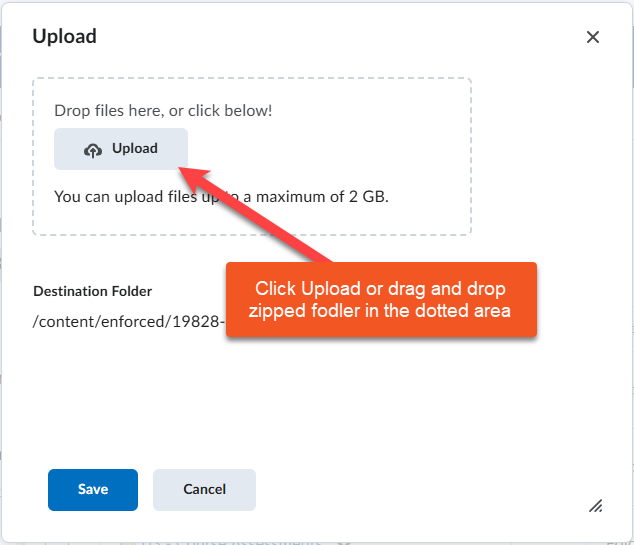Click the cloud upload arrow icon

pyautogui.click(x=93, y=149)
